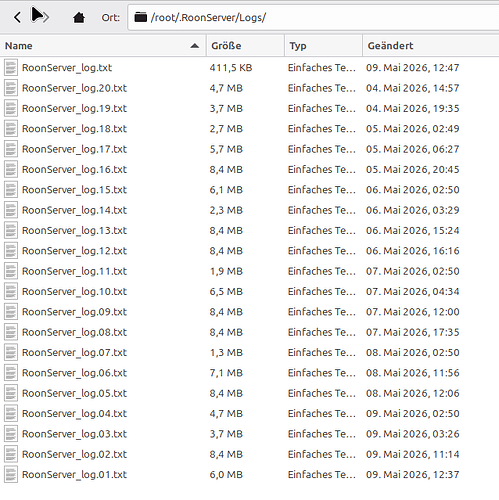Open the home folder icon
Image resolution: width=499 pixels, height=500 pixels.
point(79,17)
